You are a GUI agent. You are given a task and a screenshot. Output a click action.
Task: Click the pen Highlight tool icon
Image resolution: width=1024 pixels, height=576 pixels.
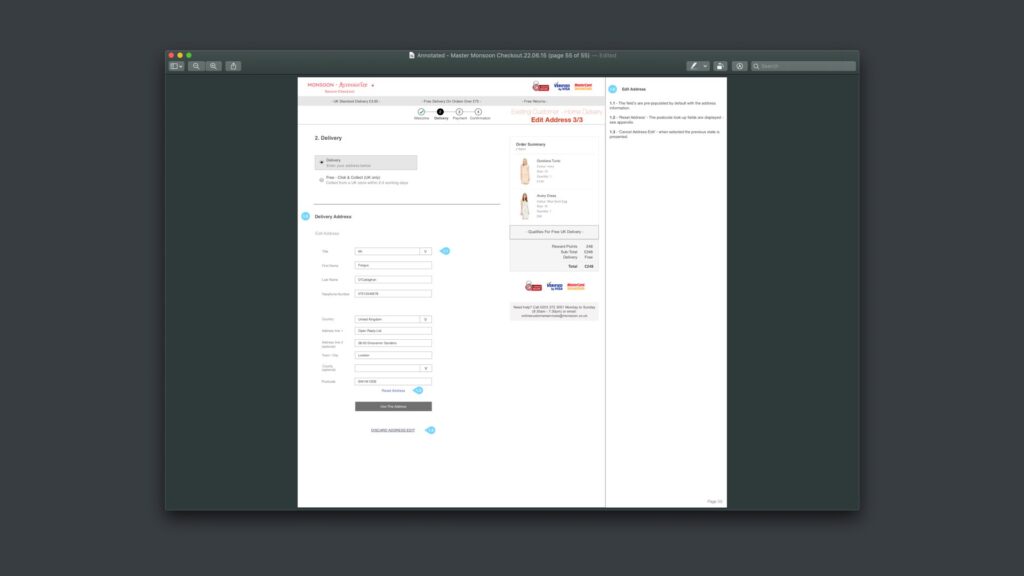pos(693,66)
